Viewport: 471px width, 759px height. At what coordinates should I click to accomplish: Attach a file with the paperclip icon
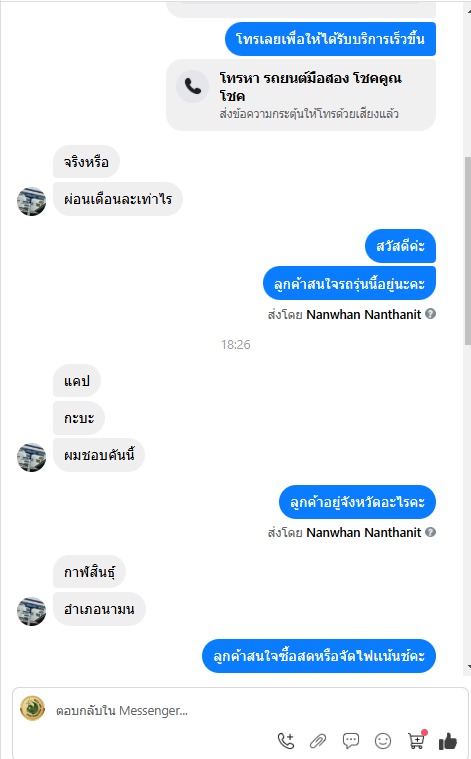coord(318,741)
